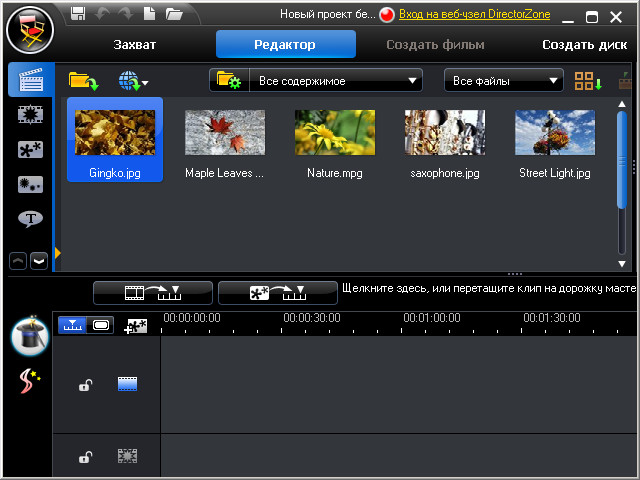Open the Particle Room in the sidebar
640x480 pixels.
(x=31, y=184)
